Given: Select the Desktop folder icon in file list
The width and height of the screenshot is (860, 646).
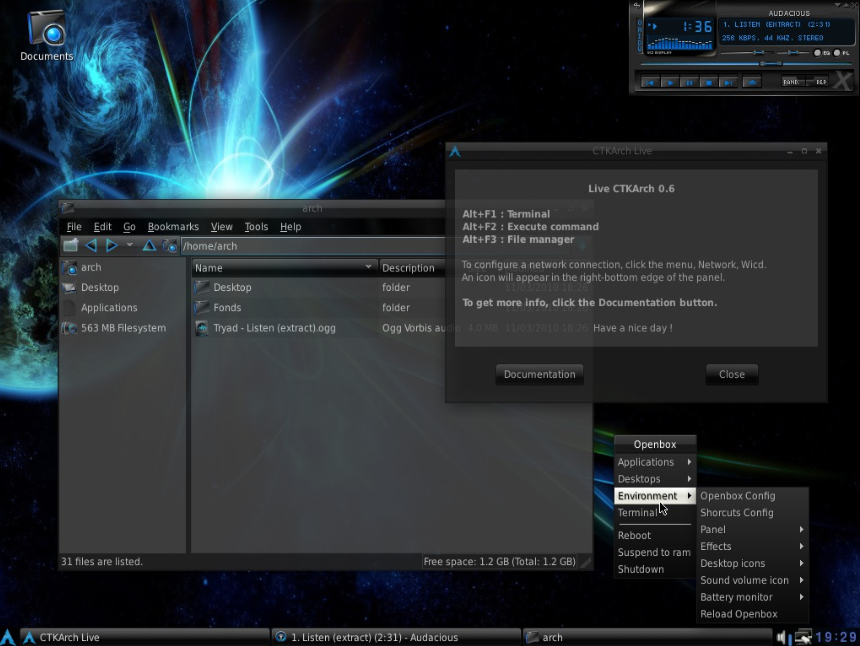Looking at the screenshot, I should tap(202, 287).
